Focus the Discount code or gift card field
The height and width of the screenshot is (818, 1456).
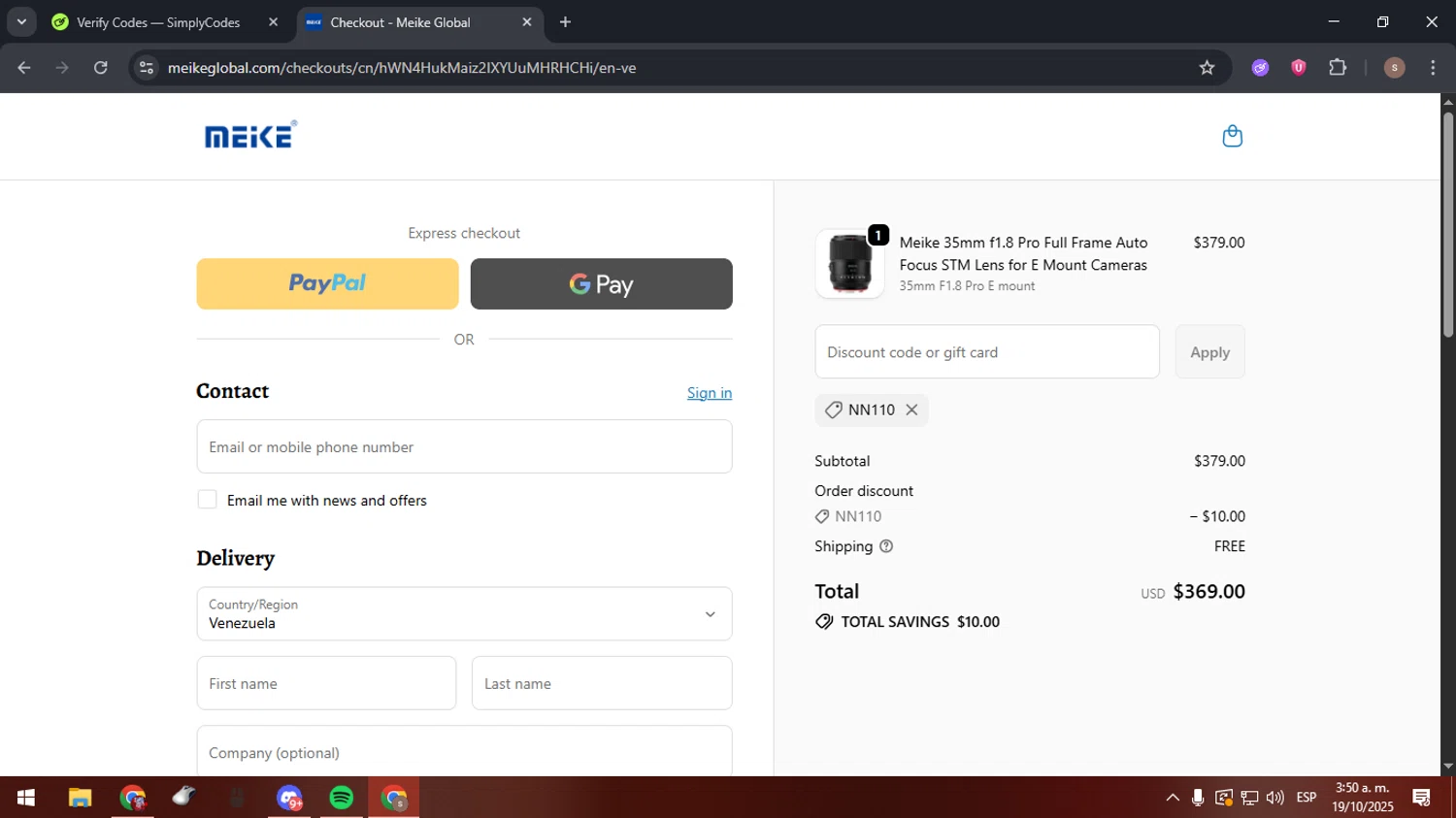tap(987, 352)
